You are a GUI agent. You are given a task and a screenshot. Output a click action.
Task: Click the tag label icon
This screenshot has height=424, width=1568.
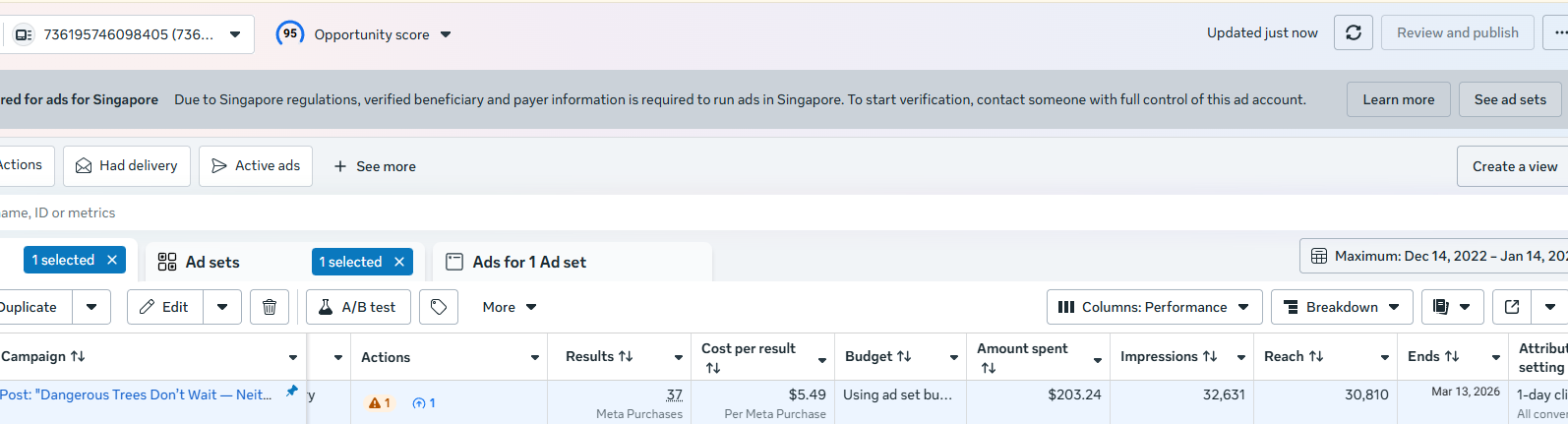439,307
